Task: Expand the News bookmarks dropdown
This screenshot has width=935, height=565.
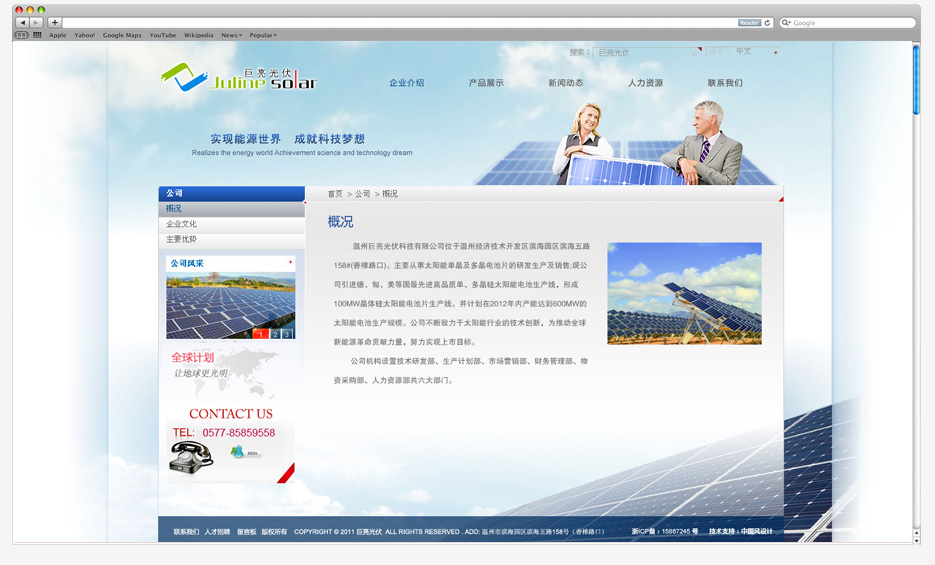Action: pos(231,35)
